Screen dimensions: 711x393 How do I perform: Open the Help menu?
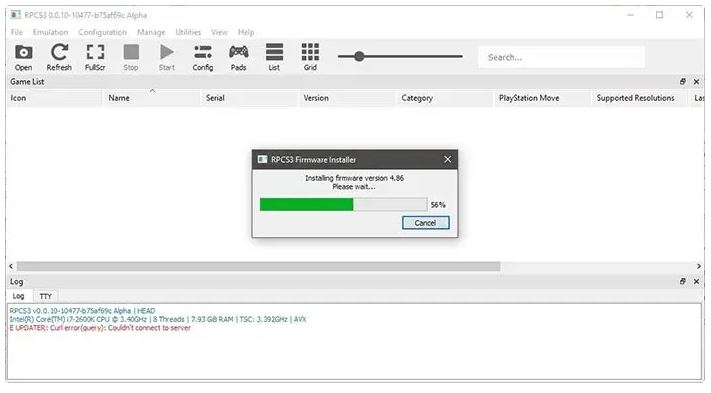(246, 32)
